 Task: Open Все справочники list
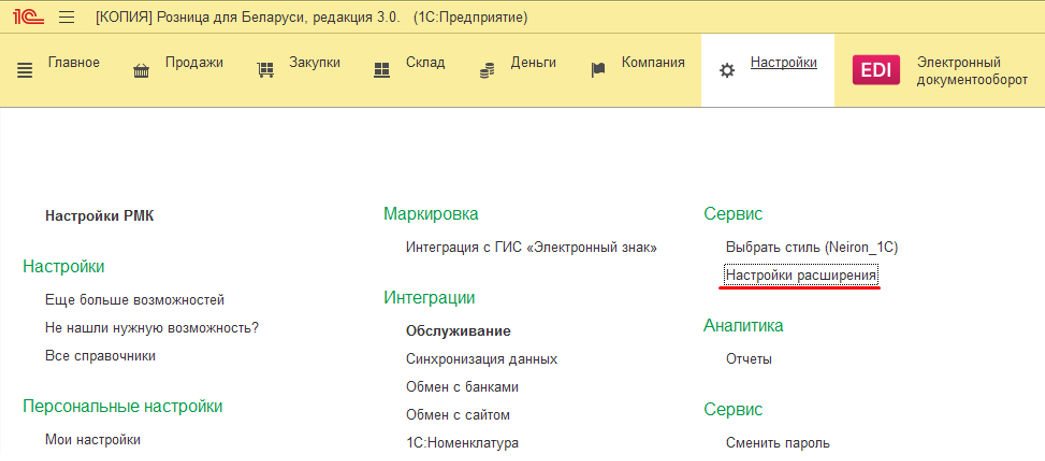[100, 355]
